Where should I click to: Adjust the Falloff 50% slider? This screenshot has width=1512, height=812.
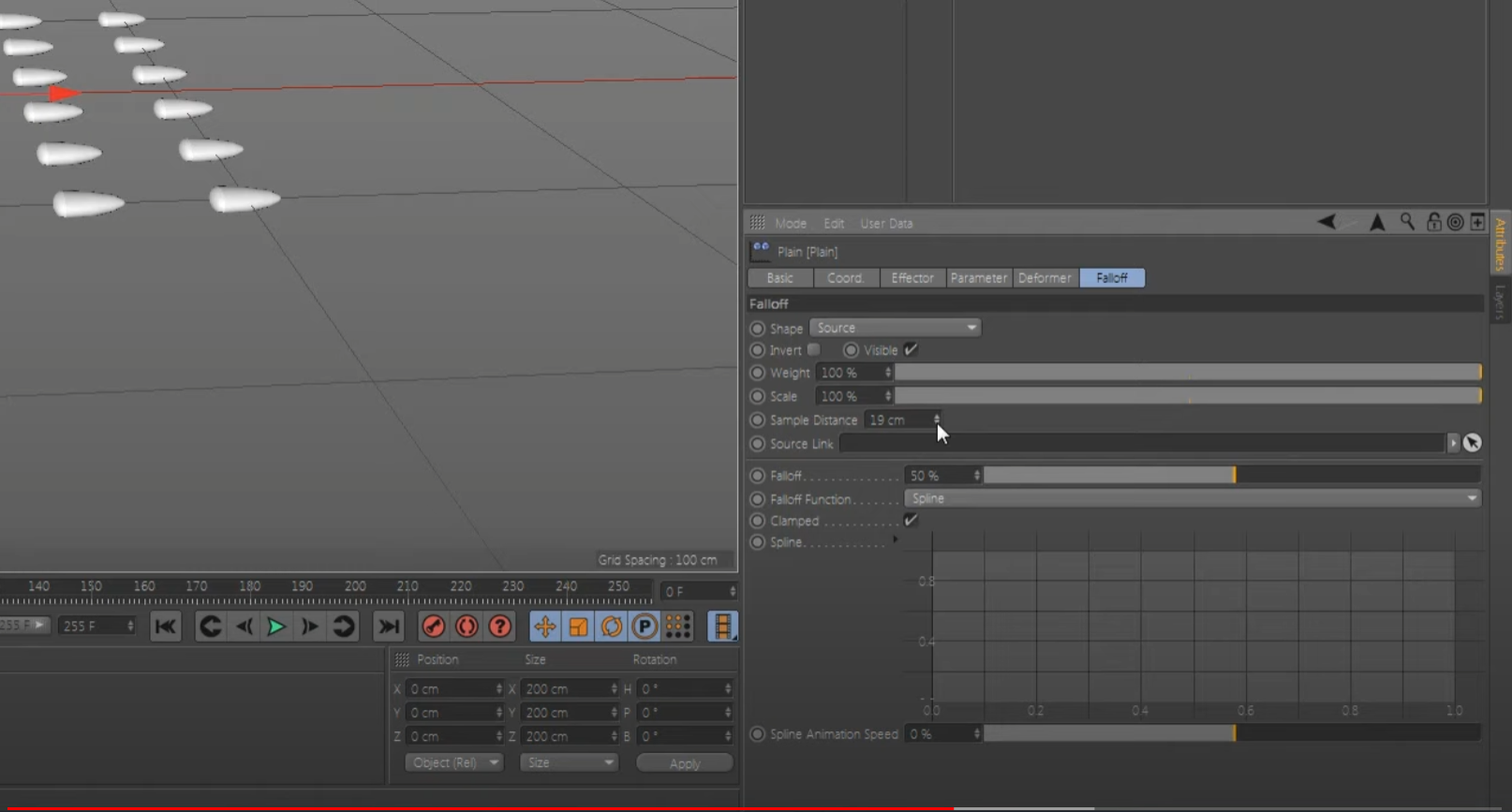point(1232,476)
